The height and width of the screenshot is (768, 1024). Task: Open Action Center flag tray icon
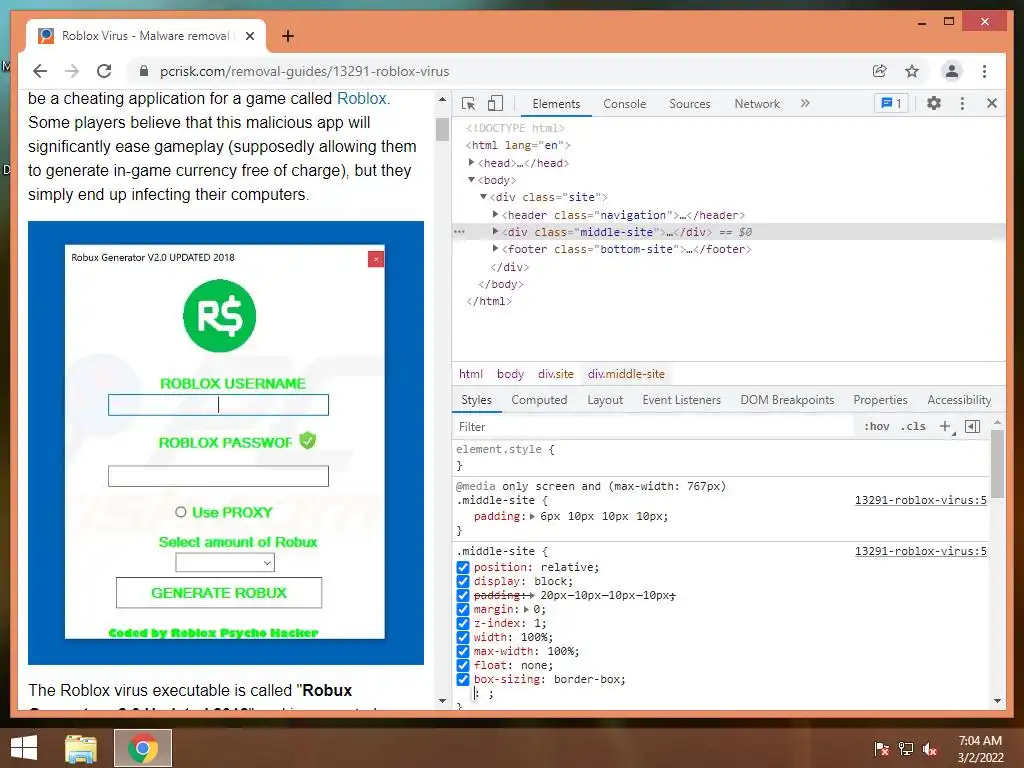coord(882,748)
